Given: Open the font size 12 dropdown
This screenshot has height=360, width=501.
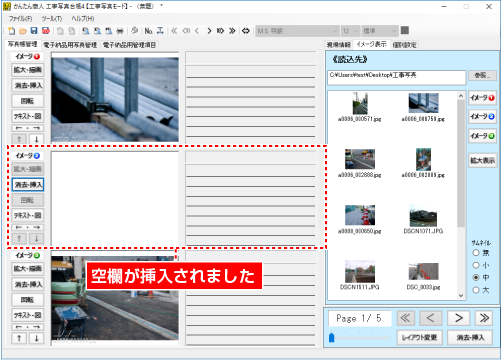Looking at the screenshot, I should (350, 31).
